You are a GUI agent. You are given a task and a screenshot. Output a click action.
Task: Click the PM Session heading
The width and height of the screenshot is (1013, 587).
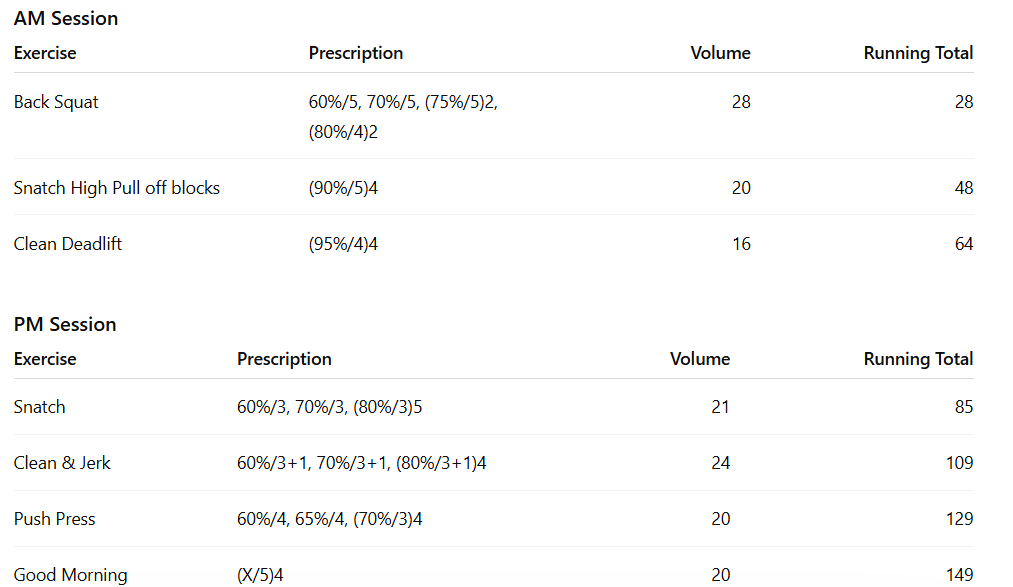(65, 324)
